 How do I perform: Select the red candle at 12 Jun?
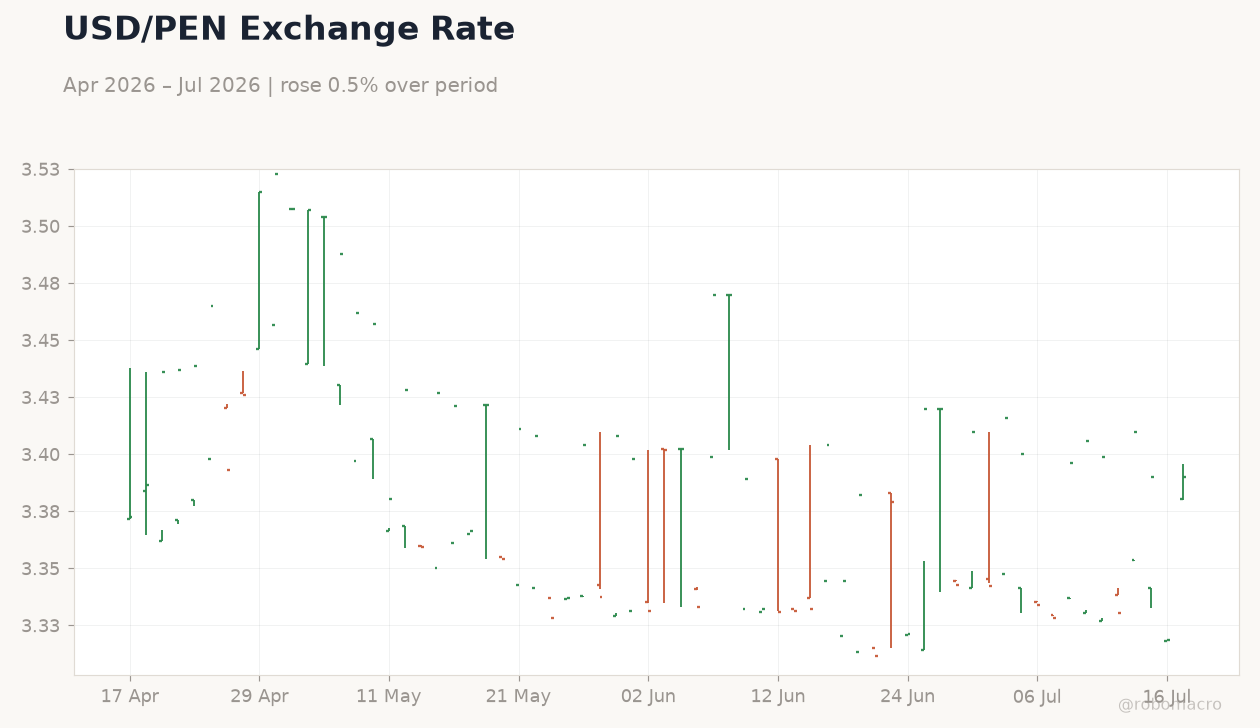pos(778,535)
